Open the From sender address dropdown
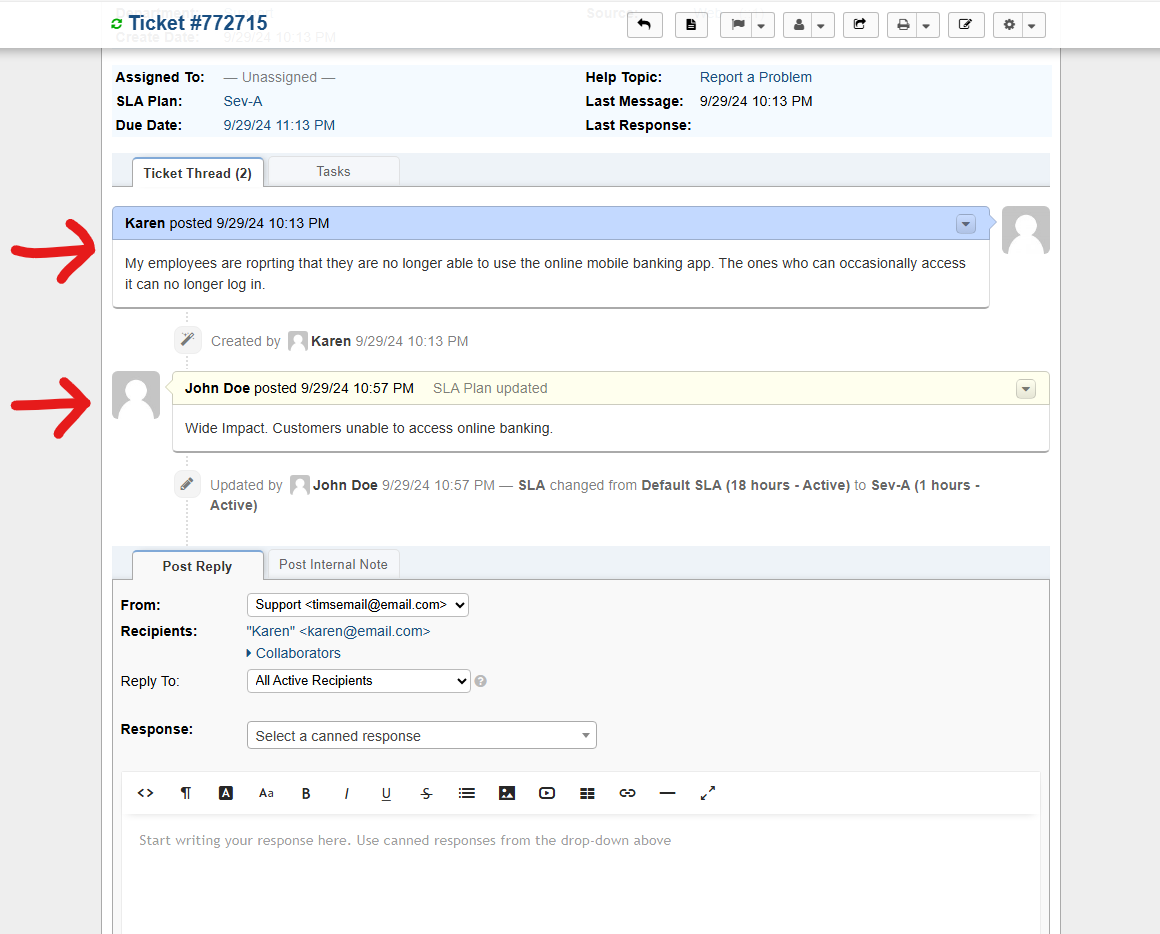This screenshot has height=934, width=1160. [x=357, y=604]
